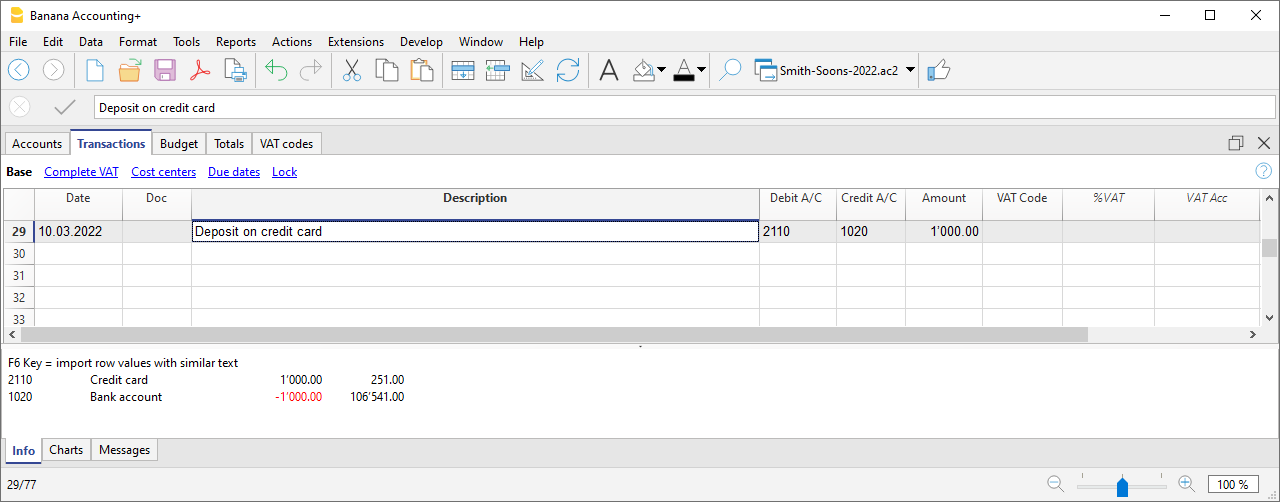Go forward with the right arrow icon
Screen dimensions: 1280x502
point(54,70)
